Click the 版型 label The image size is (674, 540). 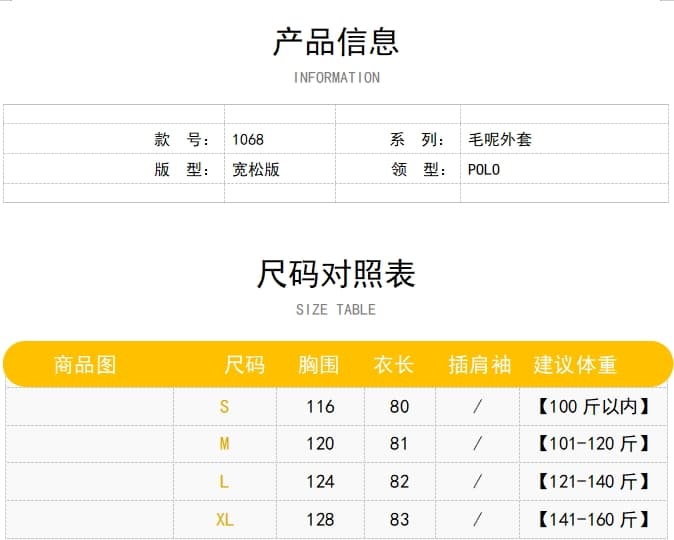[182, 169]
